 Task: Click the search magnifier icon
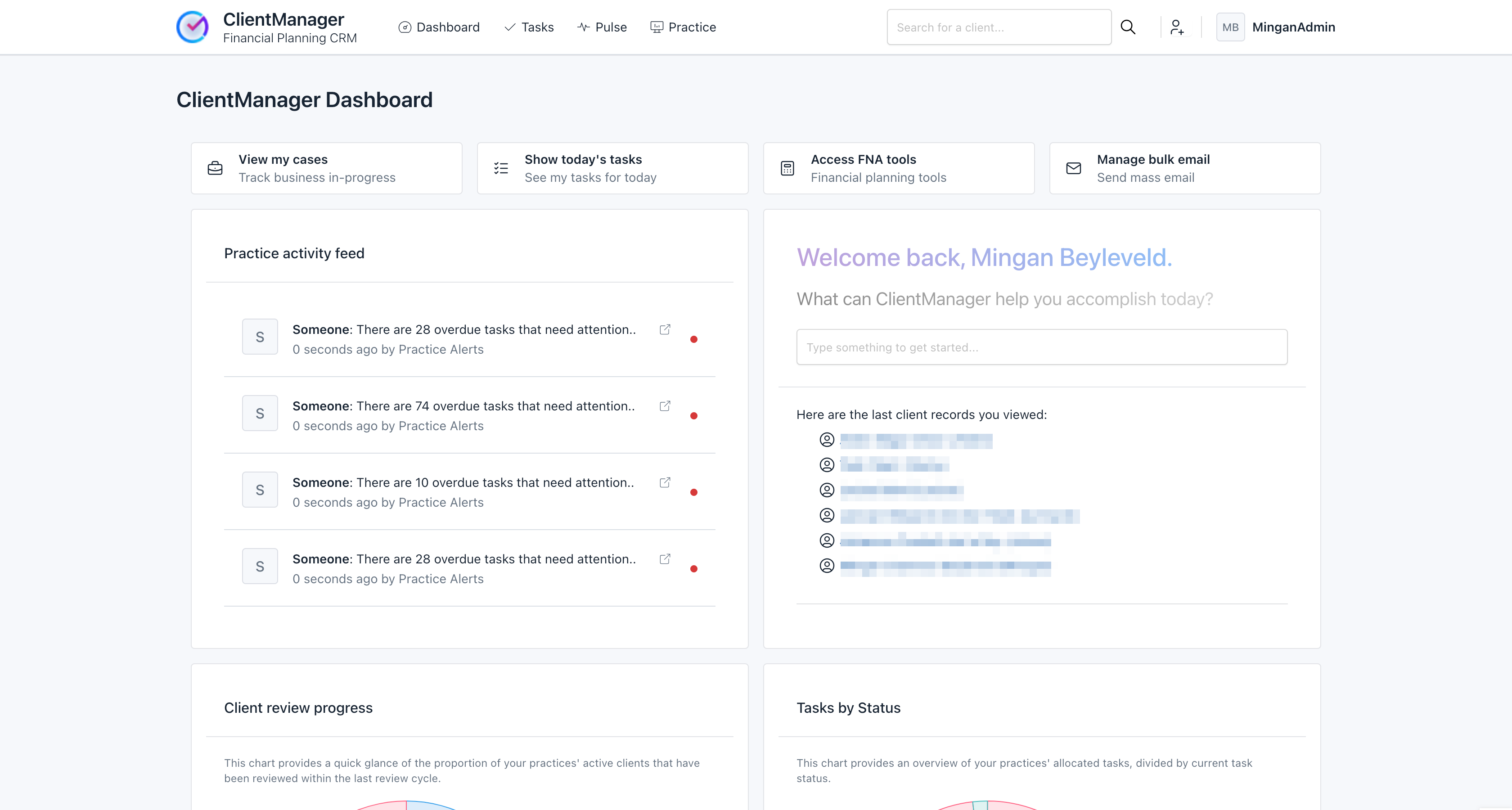click(x=1128, y=27)
